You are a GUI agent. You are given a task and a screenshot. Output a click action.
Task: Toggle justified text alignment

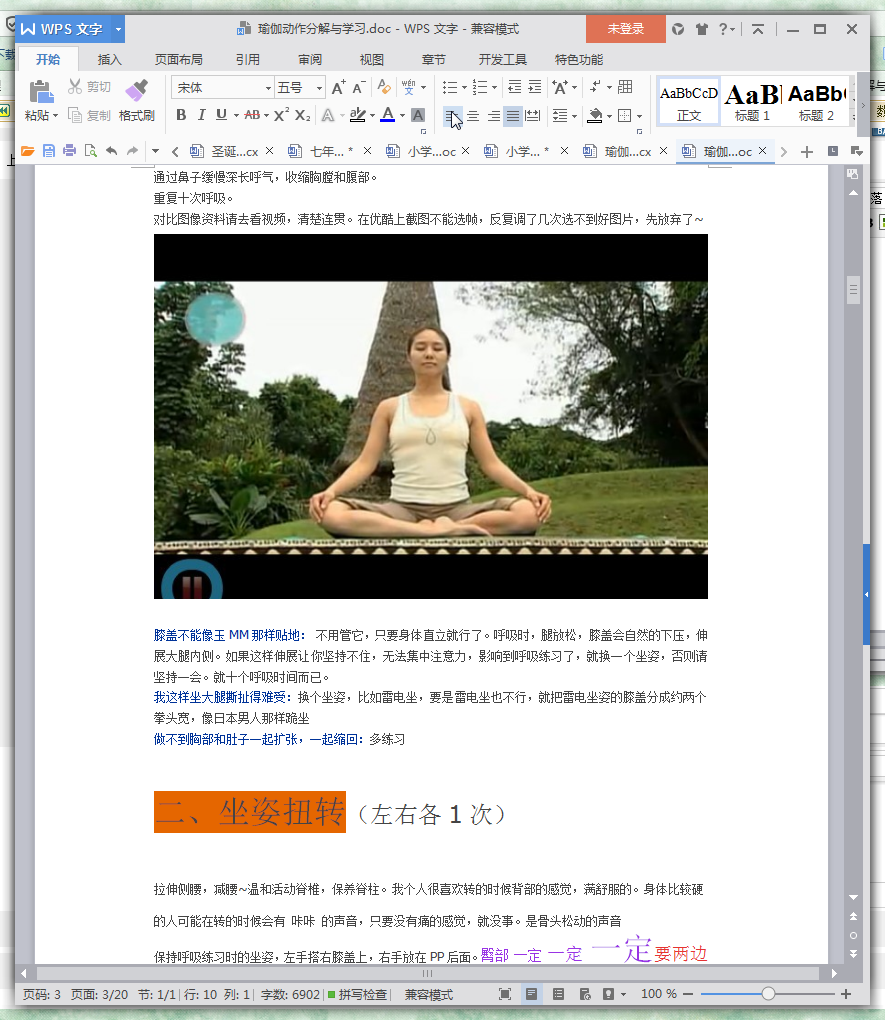click(513, 116)
